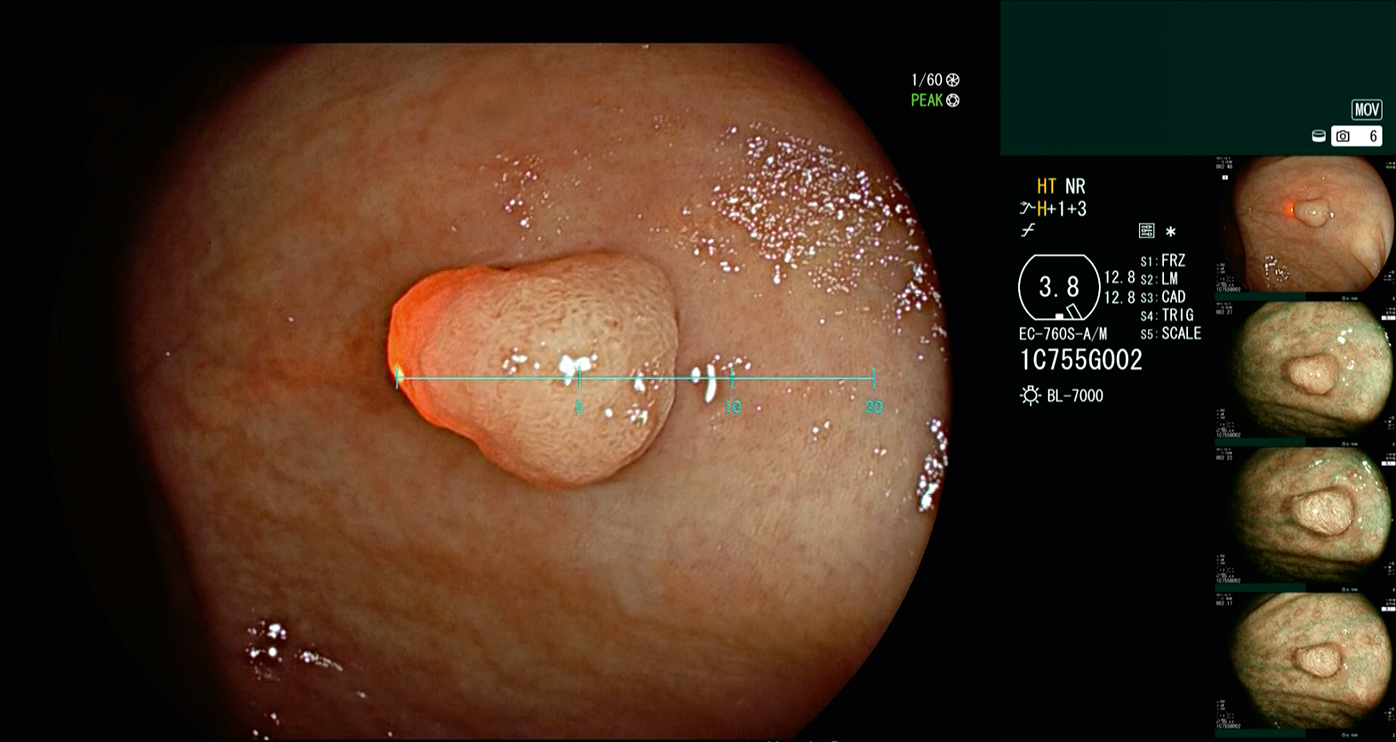1396x742 pixels.
Task: Click the storage disk icon beside the camera
Action: pyautogui.click(x=1319, y=137)
